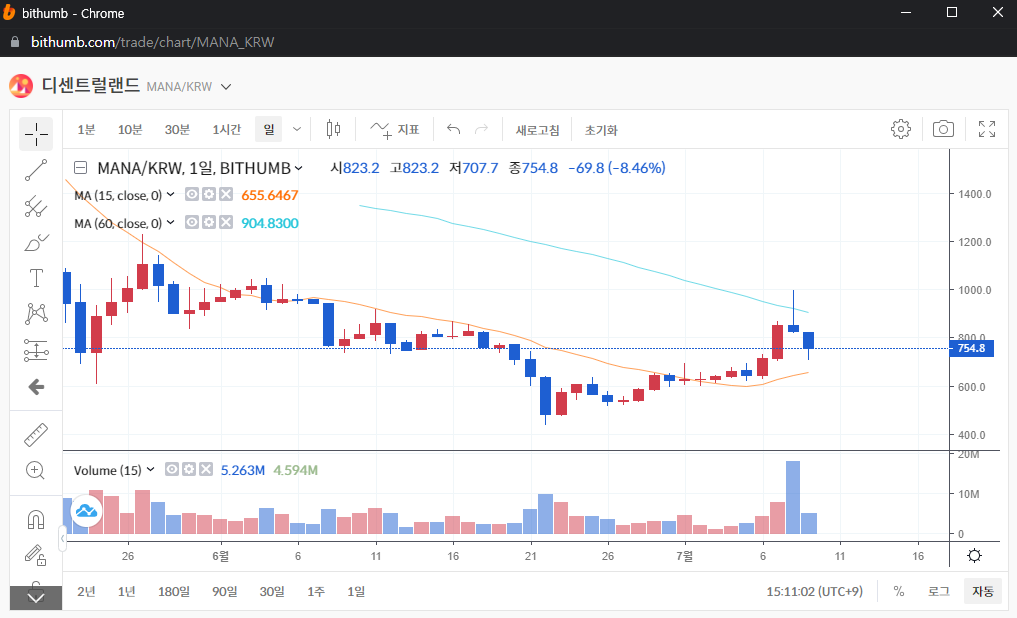Expand the MANA/KRW, 1일, BITHUMB symbol dropdown
Viewport: 1017px width, 618px height.
click(298, 168)
